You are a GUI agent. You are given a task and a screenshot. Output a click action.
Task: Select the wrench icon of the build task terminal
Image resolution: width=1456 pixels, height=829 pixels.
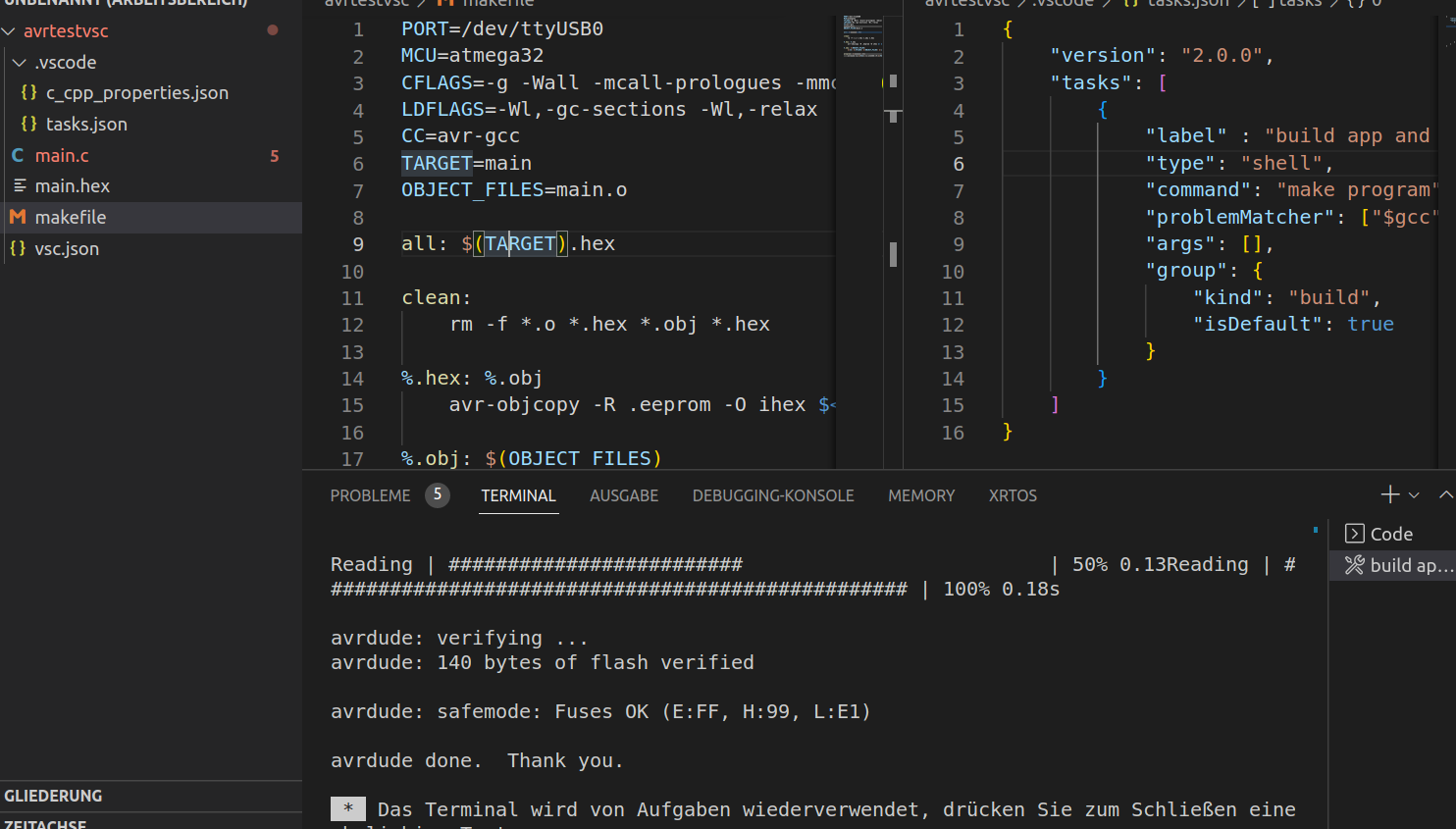(x=1353, y=564)
